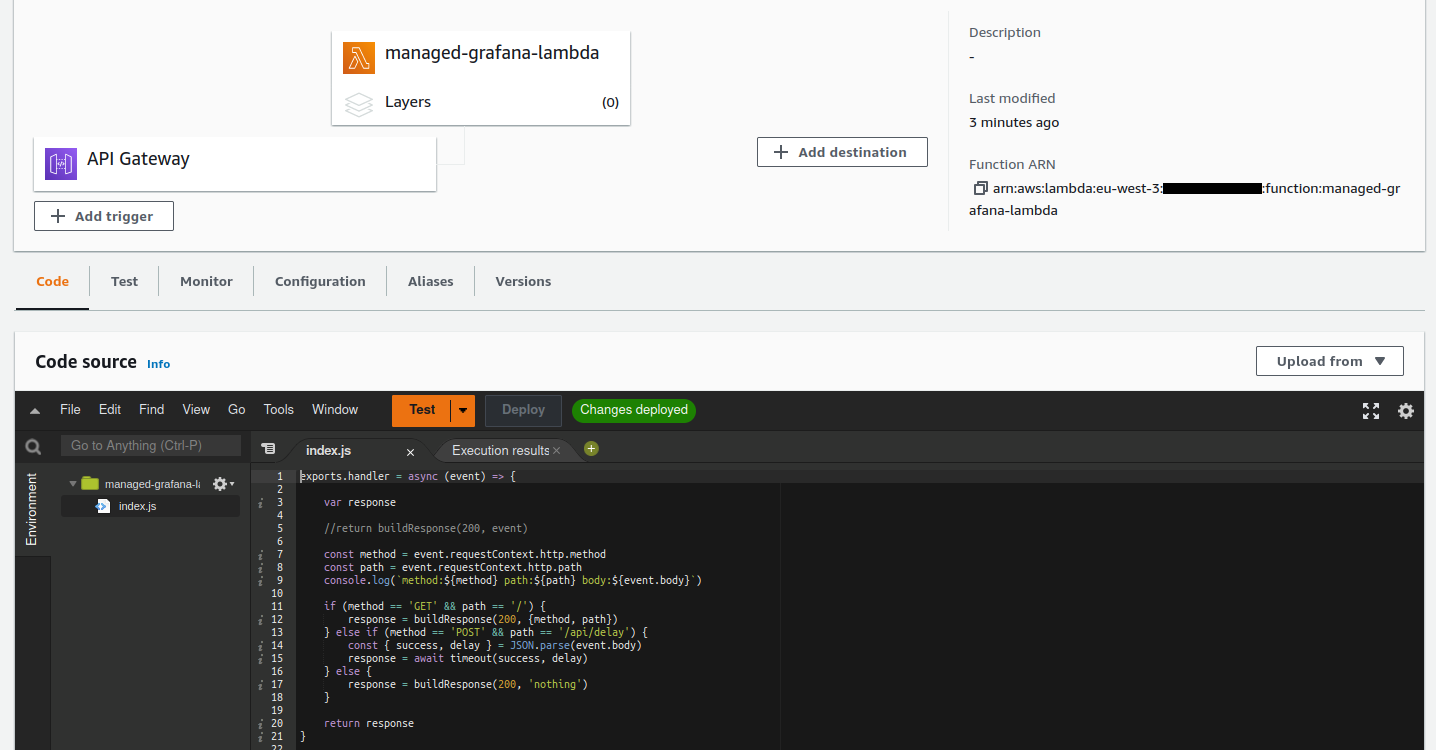Place cursor on 'return response' line

coord(369,724)
